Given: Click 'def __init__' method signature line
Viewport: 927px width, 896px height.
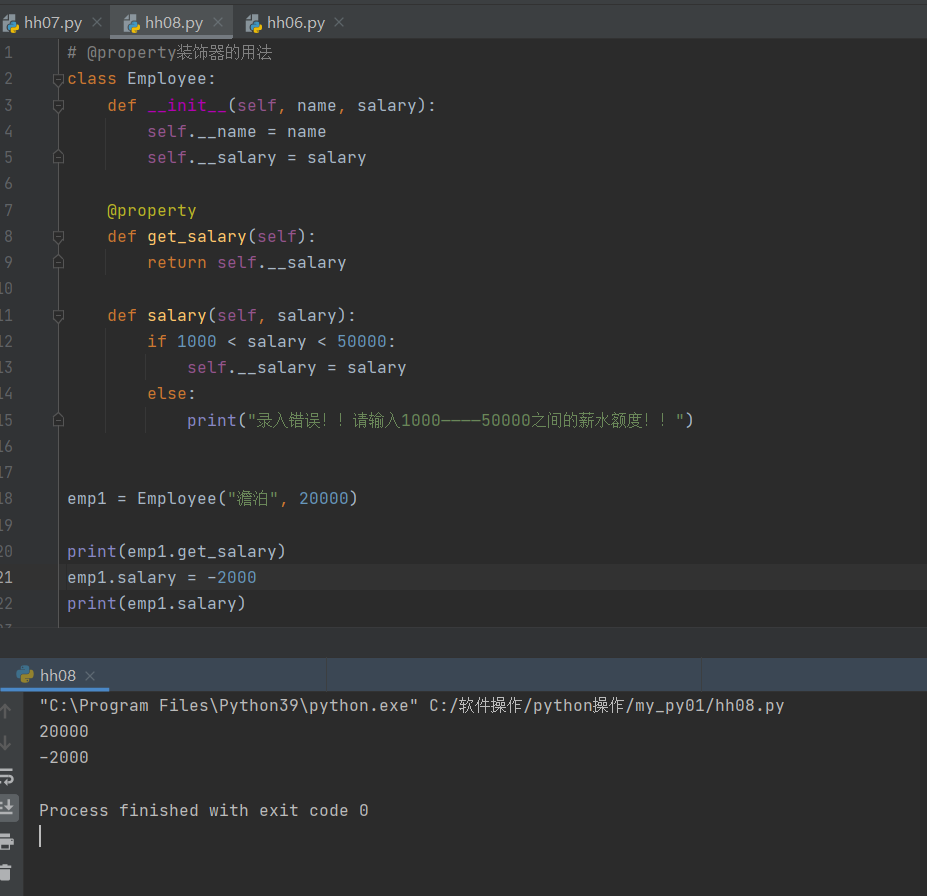Looking at the screenshot, I should tap(271, 105).
